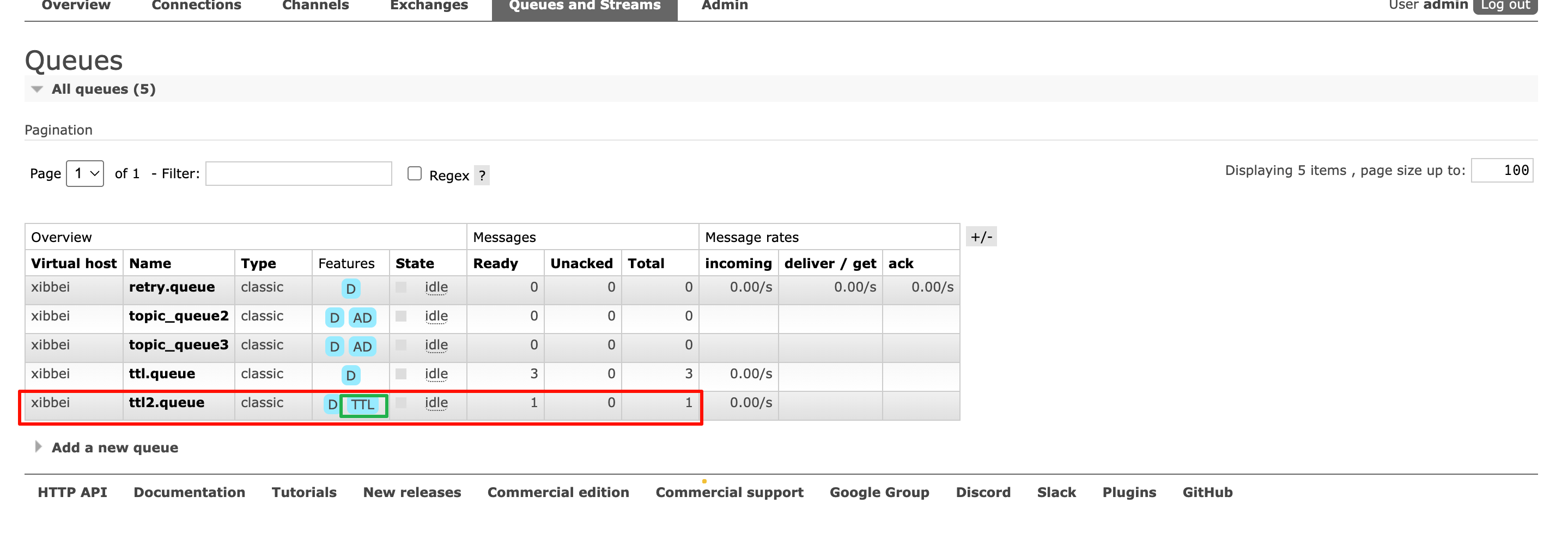The height and width of the screenshot is (557, 1568).
Task: Click the TTL badge on ttl2.queue
Action: (363, 404)
